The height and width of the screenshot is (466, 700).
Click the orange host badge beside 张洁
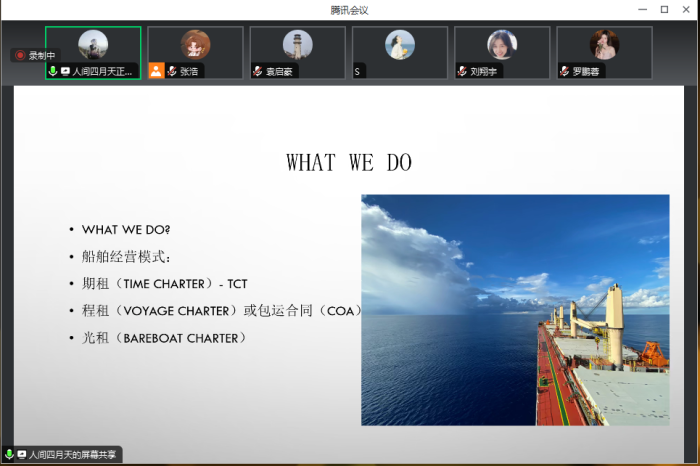[x=156, y=71]
